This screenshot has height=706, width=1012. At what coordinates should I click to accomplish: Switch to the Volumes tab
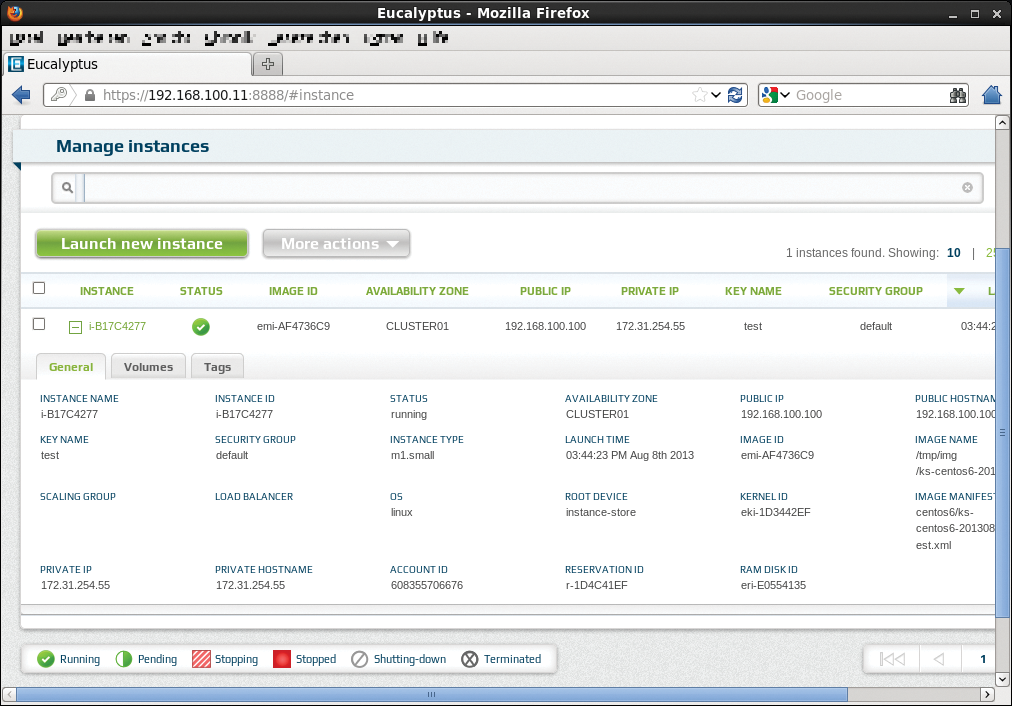[x=148, y=367]
